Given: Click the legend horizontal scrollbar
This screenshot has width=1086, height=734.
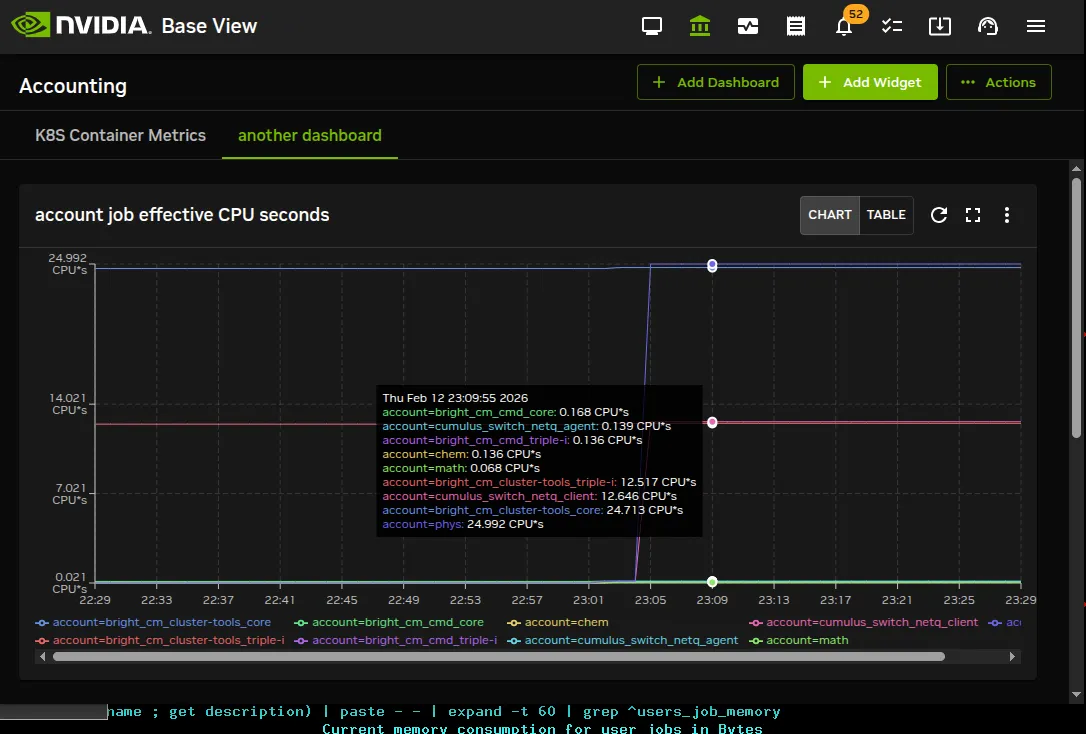Looking at the screenshot, I should (x=499, y=656).
